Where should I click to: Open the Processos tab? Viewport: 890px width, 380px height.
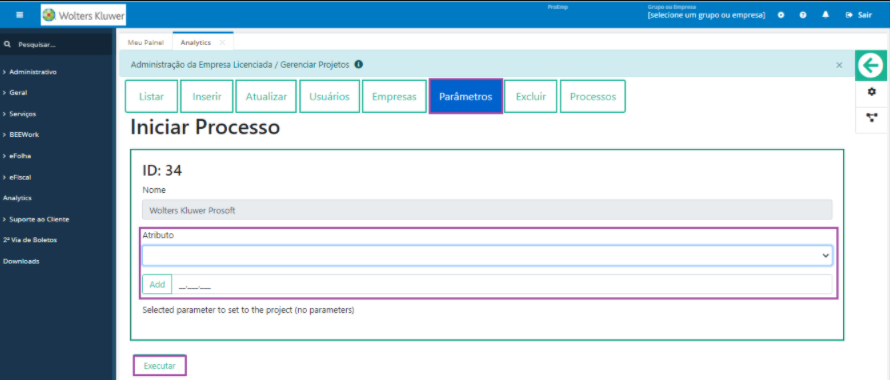tap(593, 97)
